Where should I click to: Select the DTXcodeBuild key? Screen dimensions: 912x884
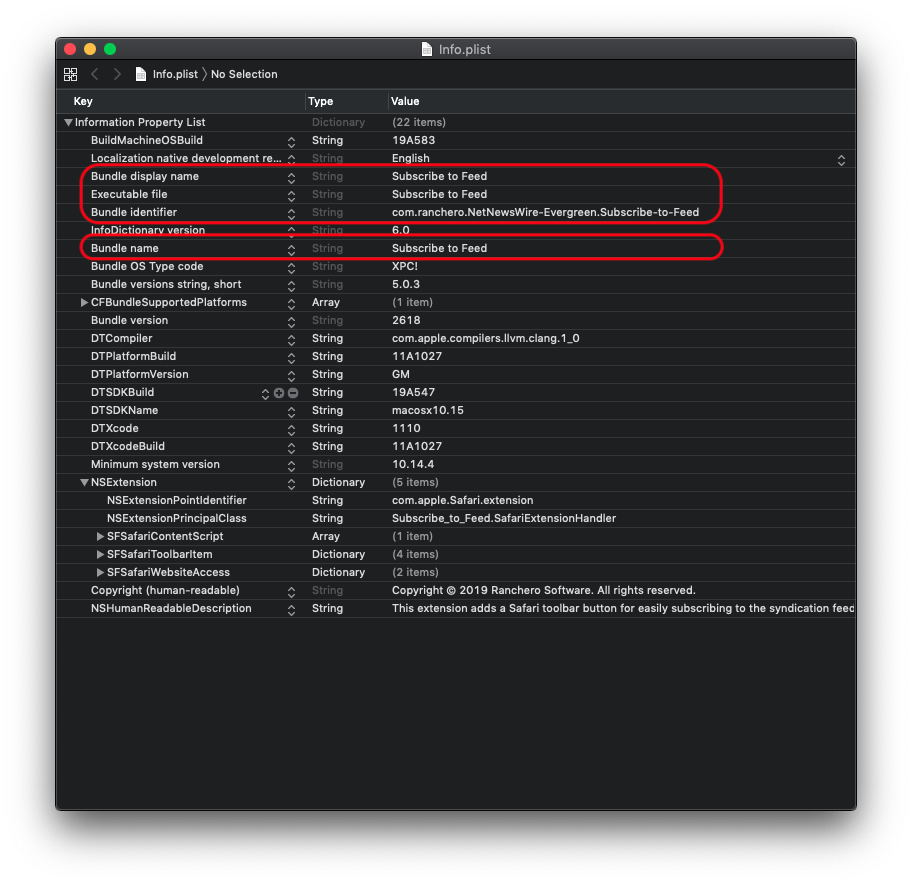[x=128, y=447]
